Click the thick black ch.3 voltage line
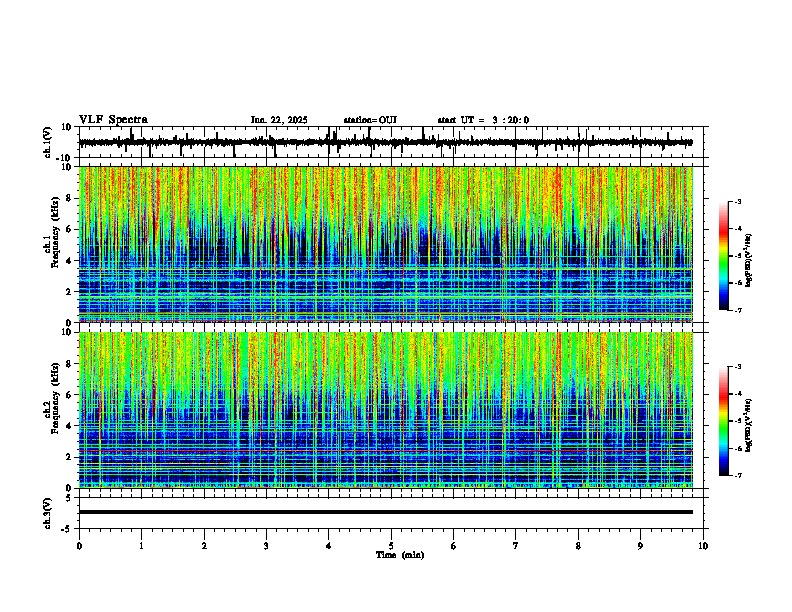Image resolution: width=792 pixels, height=612 pixels. tap(386, 512)
